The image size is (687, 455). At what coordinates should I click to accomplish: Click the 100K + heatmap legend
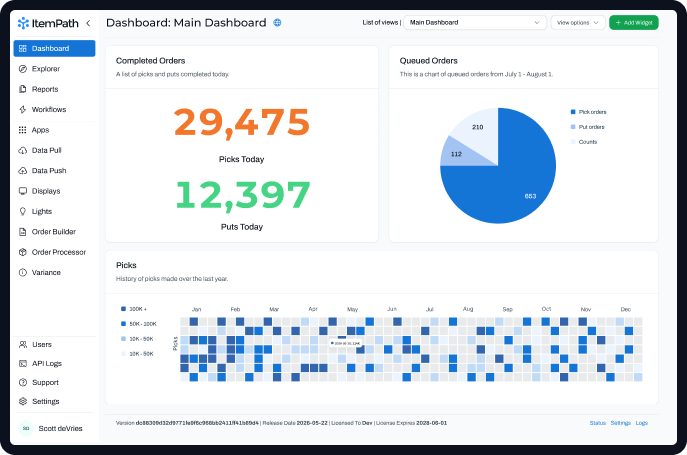(134, 309)
